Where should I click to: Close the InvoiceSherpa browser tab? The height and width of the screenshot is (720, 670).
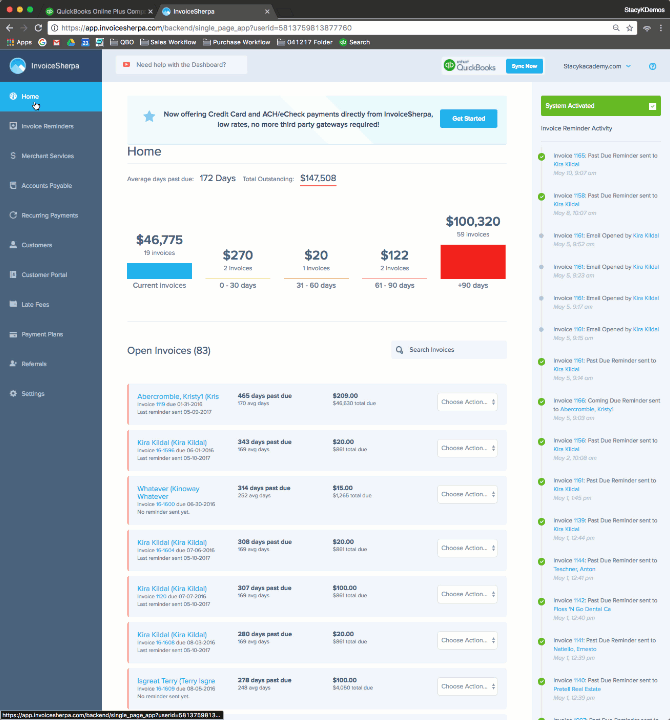(267, 11)
